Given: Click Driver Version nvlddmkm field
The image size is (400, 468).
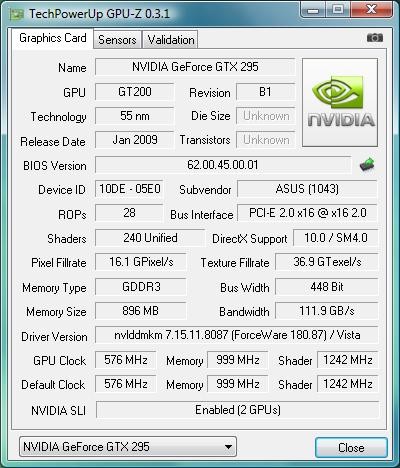Looking at the screenshot, I should [x=237, y=335].
